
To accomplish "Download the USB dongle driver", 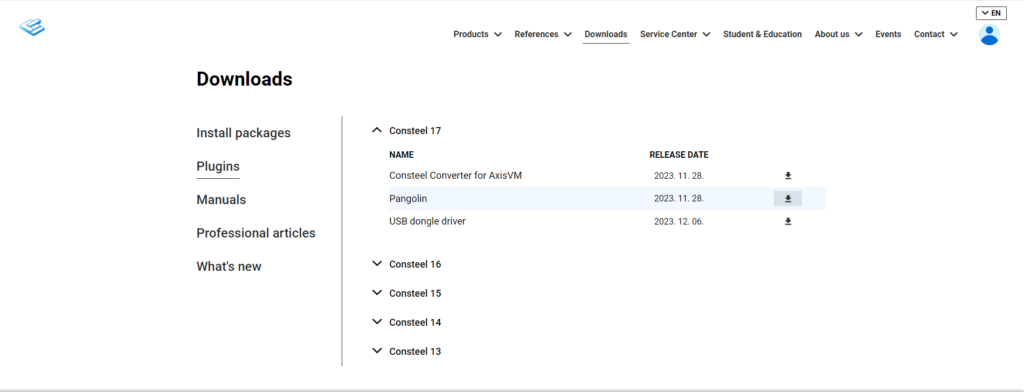I will pos(788,221).
